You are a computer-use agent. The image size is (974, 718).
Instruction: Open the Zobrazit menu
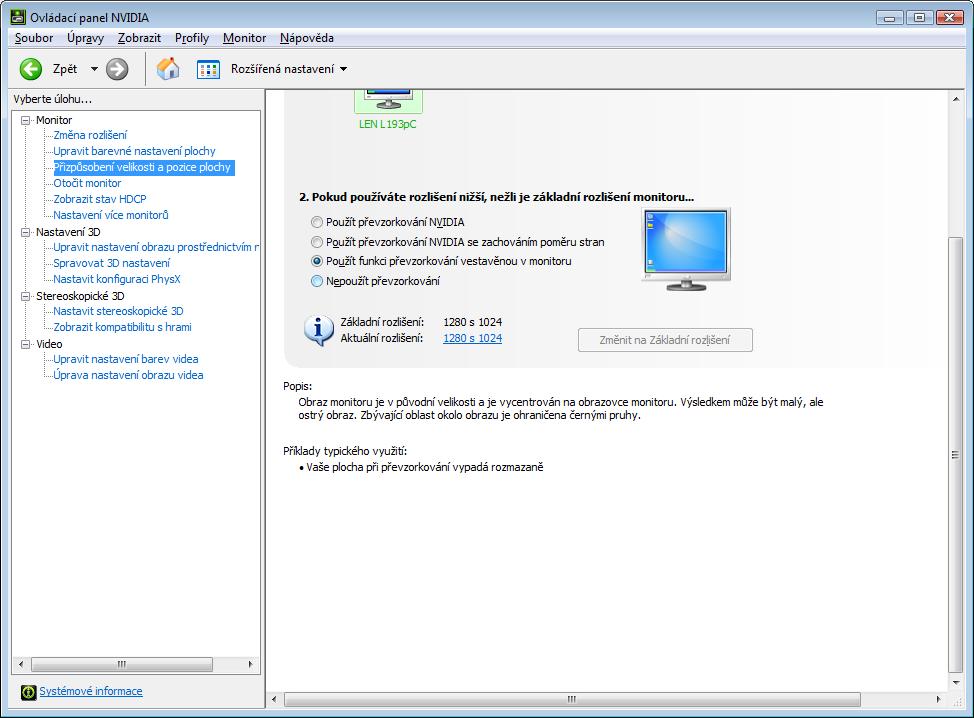pos(139,38)
